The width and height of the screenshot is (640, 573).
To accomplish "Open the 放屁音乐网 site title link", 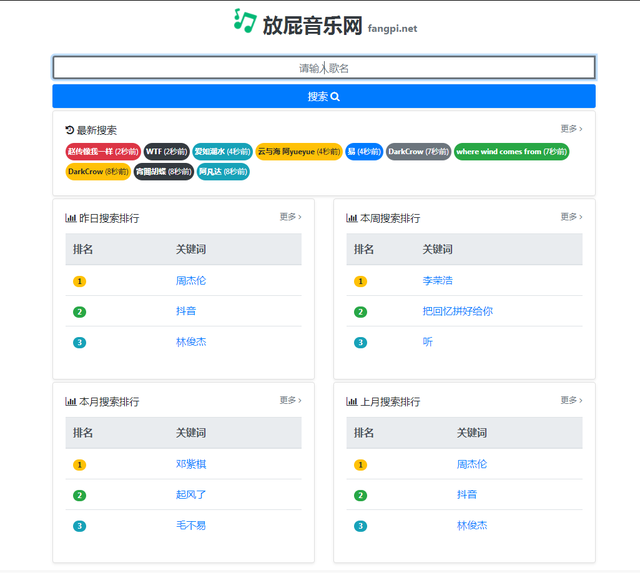I will pyautogui.click(x=312, y=26).
